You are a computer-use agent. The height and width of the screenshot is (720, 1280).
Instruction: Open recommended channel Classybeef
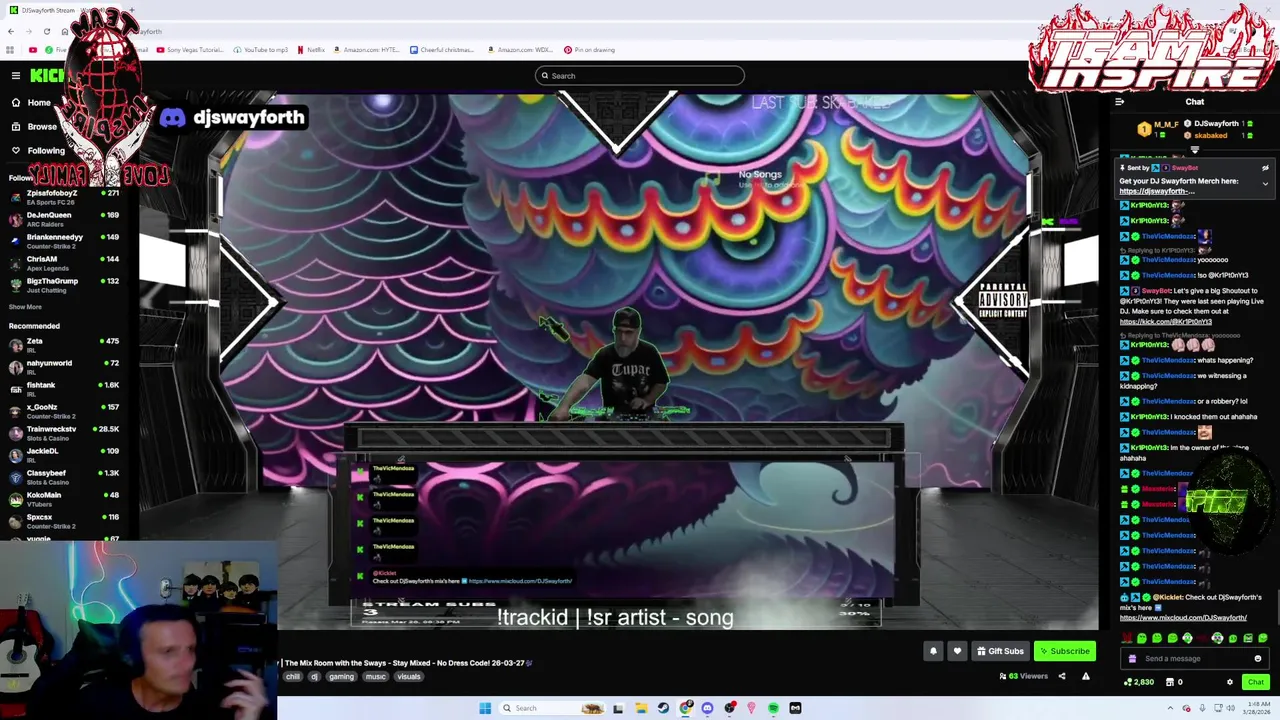click(x=62, y=477)
